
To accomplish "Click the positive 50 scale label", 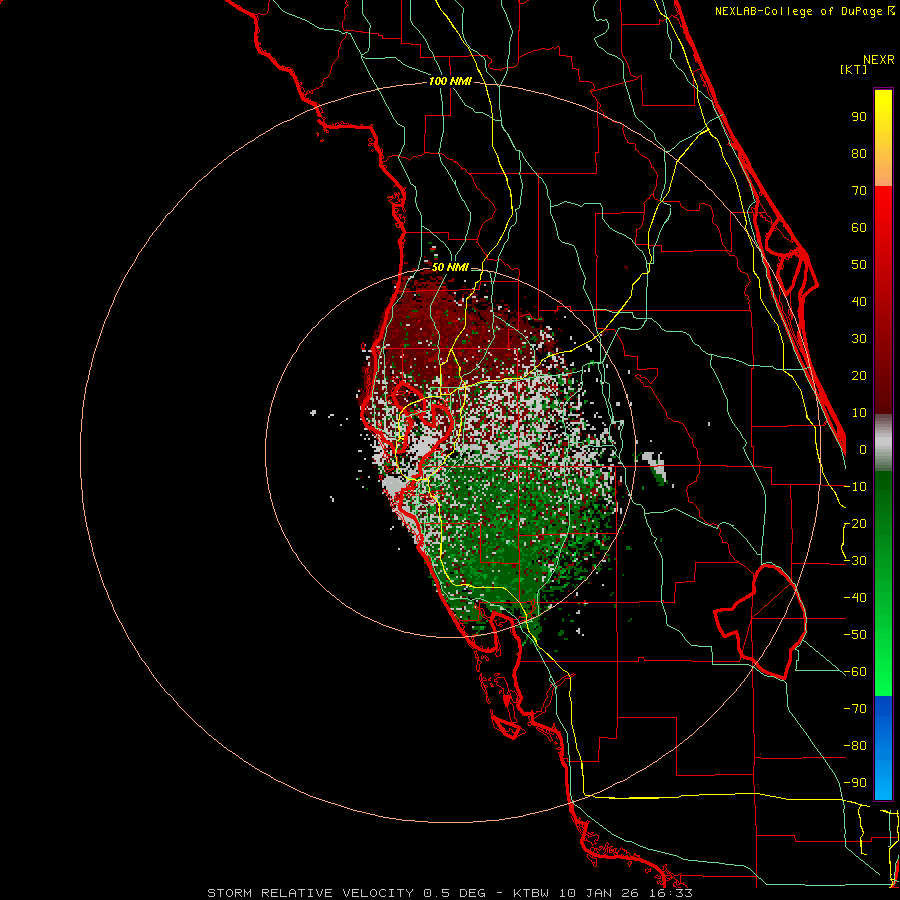I will click(x=859, y=265).
